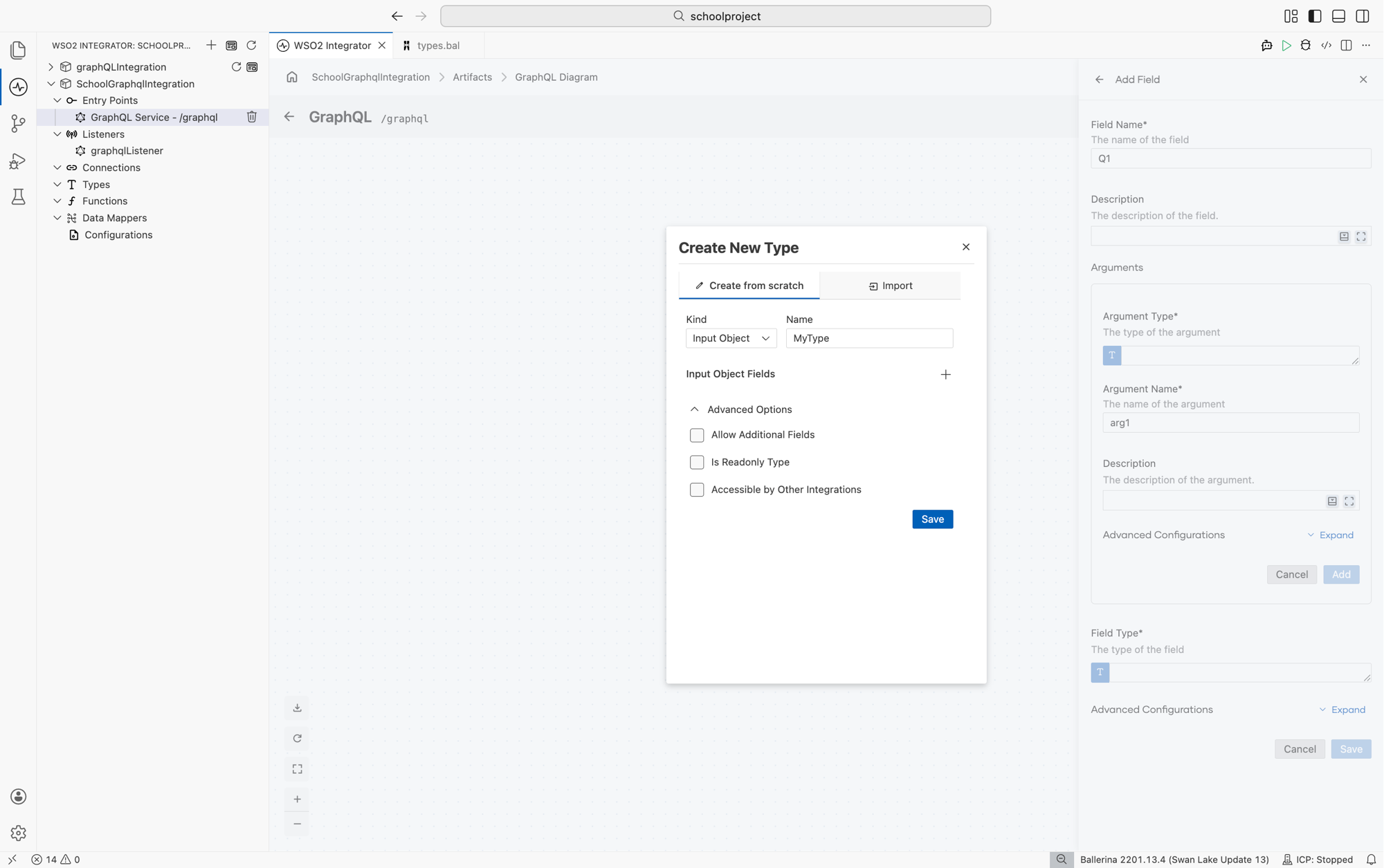Add a new Input Object field

946,374
